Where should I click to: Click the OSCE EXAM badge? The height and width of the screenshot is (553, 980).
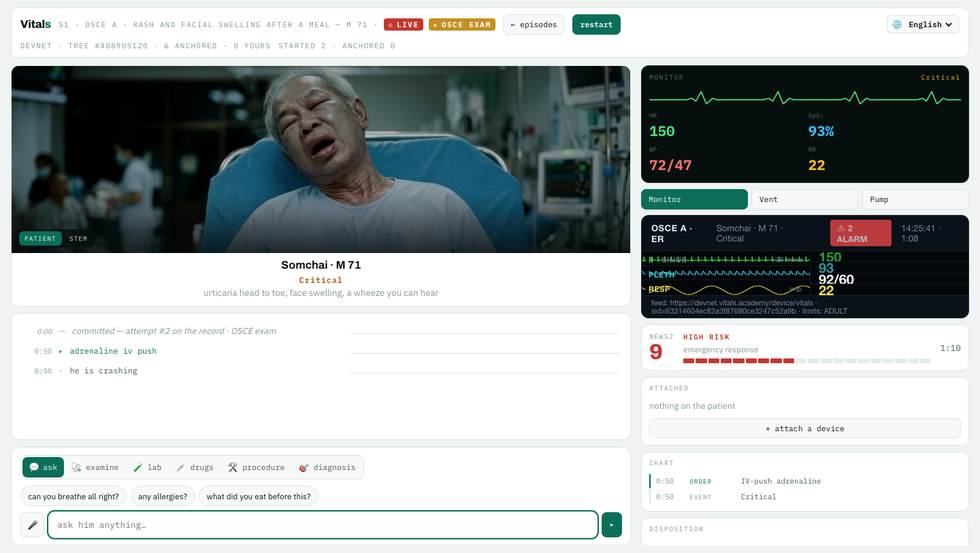[x=462, y=24]
